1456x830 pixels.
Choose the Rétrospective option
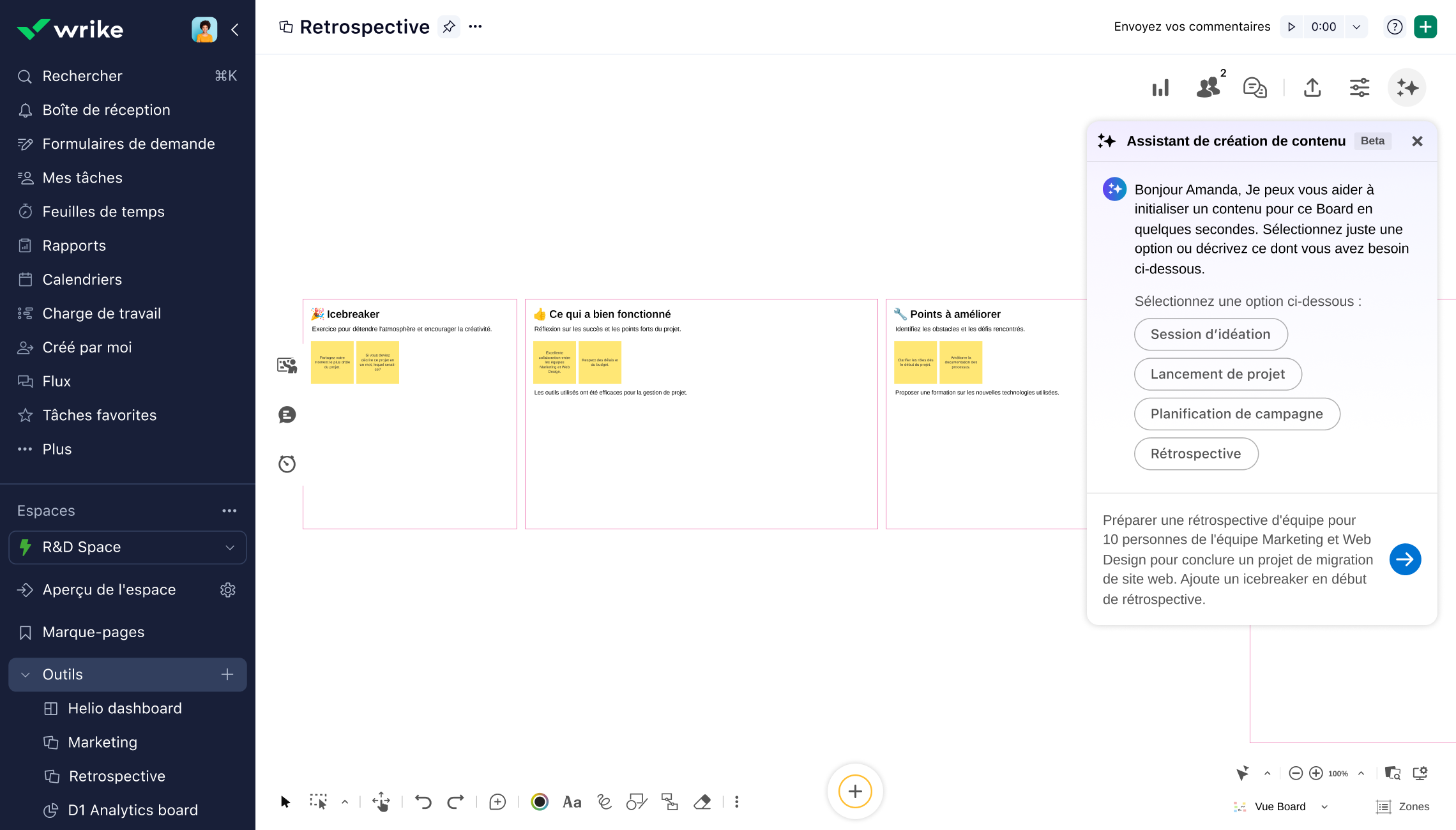(x=1195, y=453)
